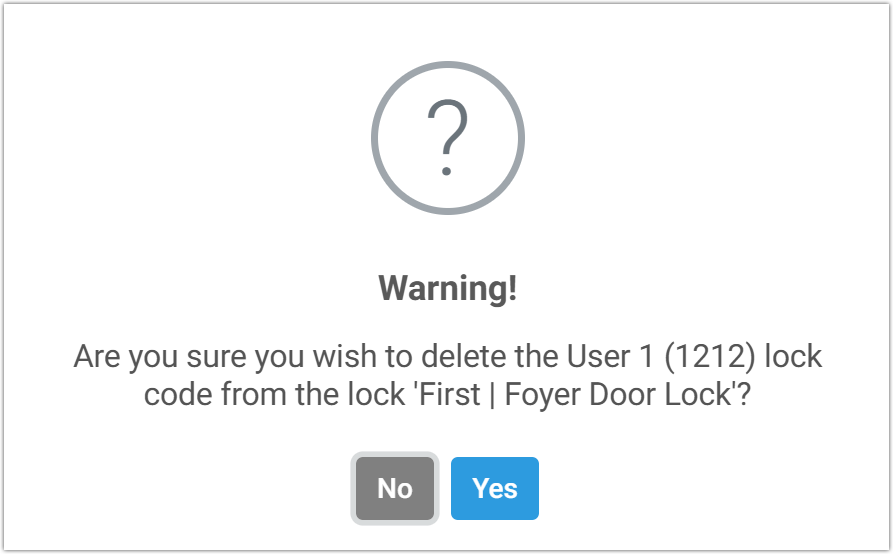Click the confirmation message's first line
Viewport: 893px width, 554px height.
tap(447, 357)
